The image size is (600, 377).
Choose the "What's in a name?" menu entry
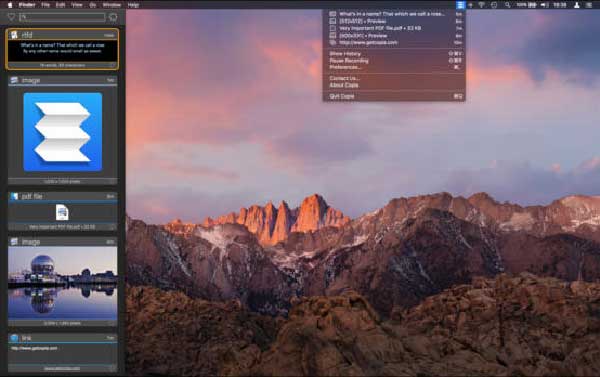tap(394, 14)
